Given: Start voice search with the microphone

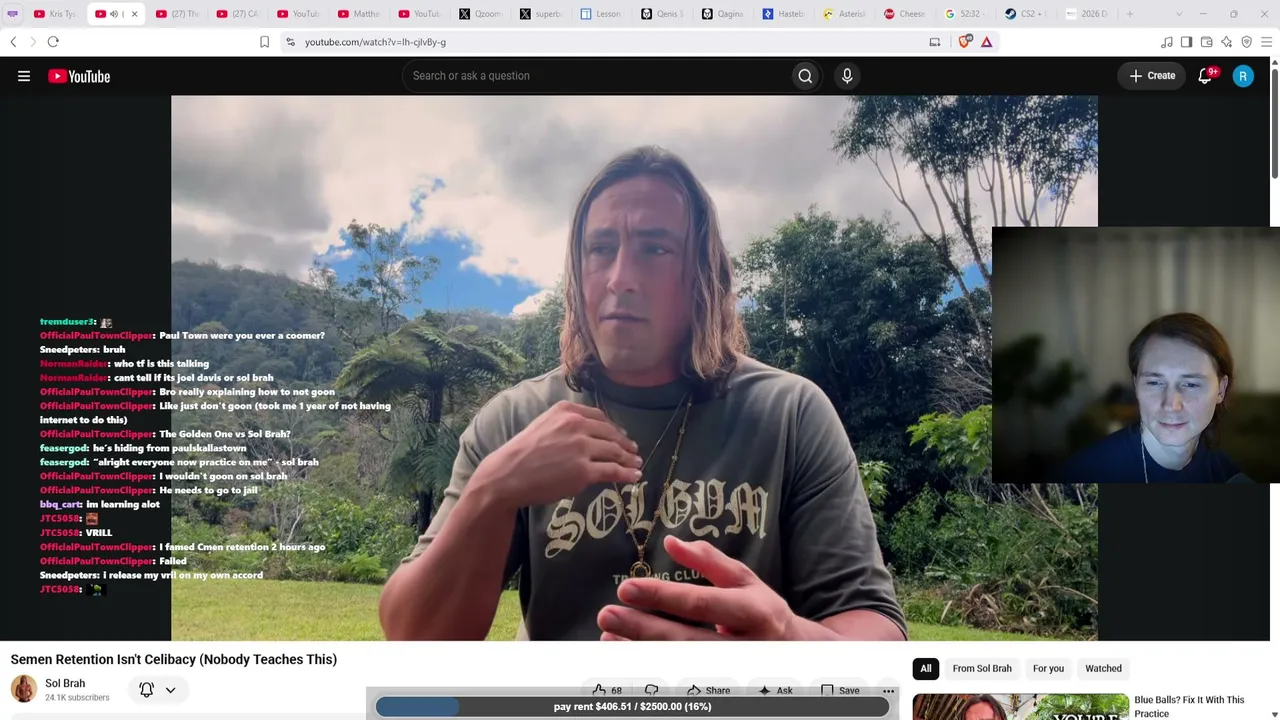Looking at the screenshot, I should click(x=847, y=76).
